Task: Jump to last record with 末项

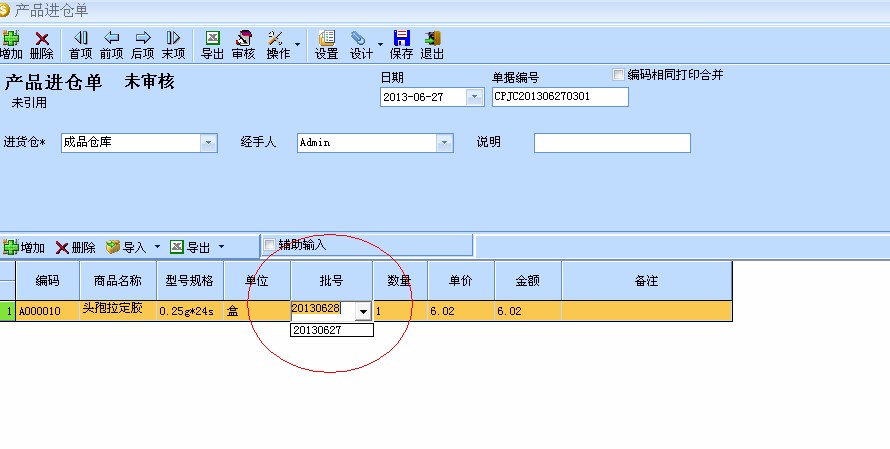Action: pos(173,45)
